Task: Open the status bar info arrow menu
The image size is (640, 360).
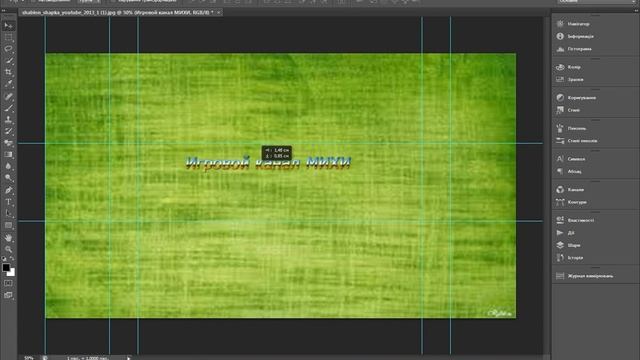Action: click(129, 358)
